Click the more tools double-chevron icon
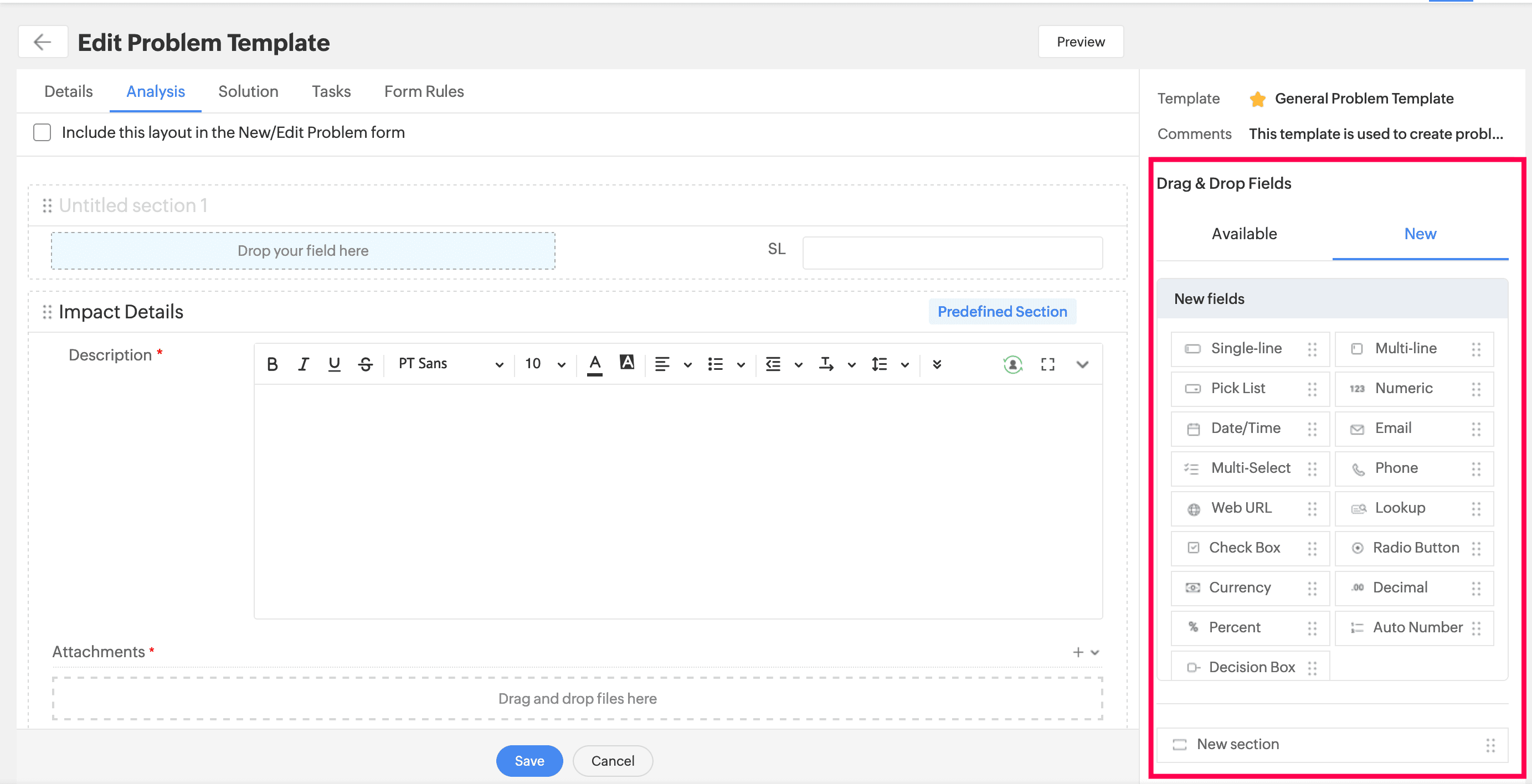The image size is (1532, 784). tap(937, 364)
